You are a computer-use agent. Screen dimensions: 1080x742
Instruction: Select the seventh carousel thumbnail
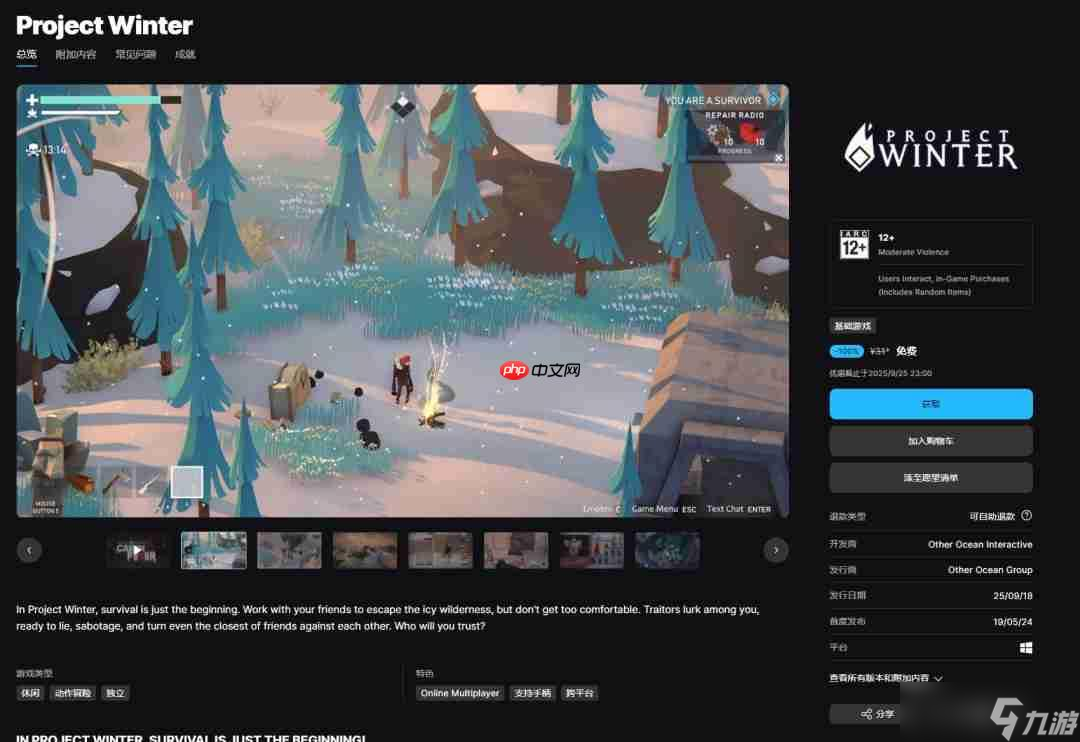click(592, 550)
